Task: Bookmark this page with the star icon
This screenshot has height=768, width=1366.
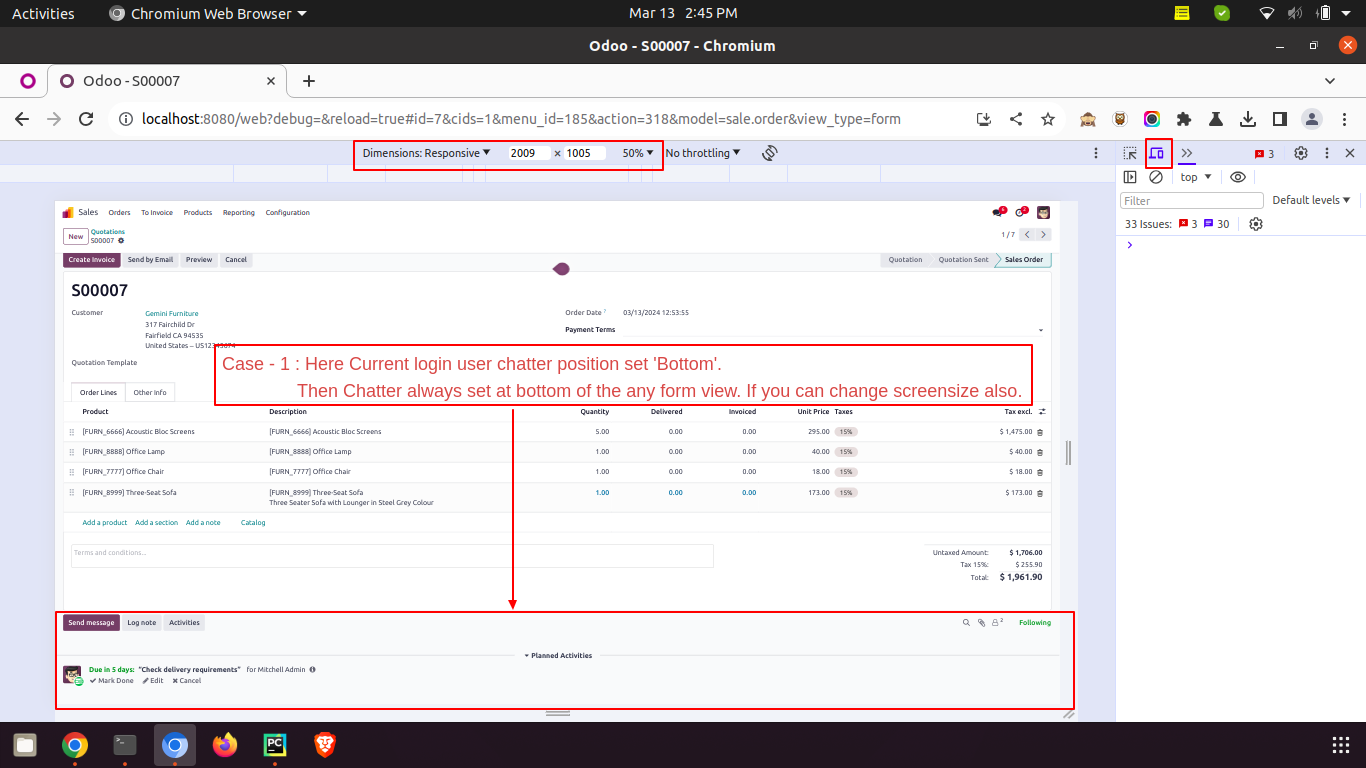Action: (x=1048, y=119)
